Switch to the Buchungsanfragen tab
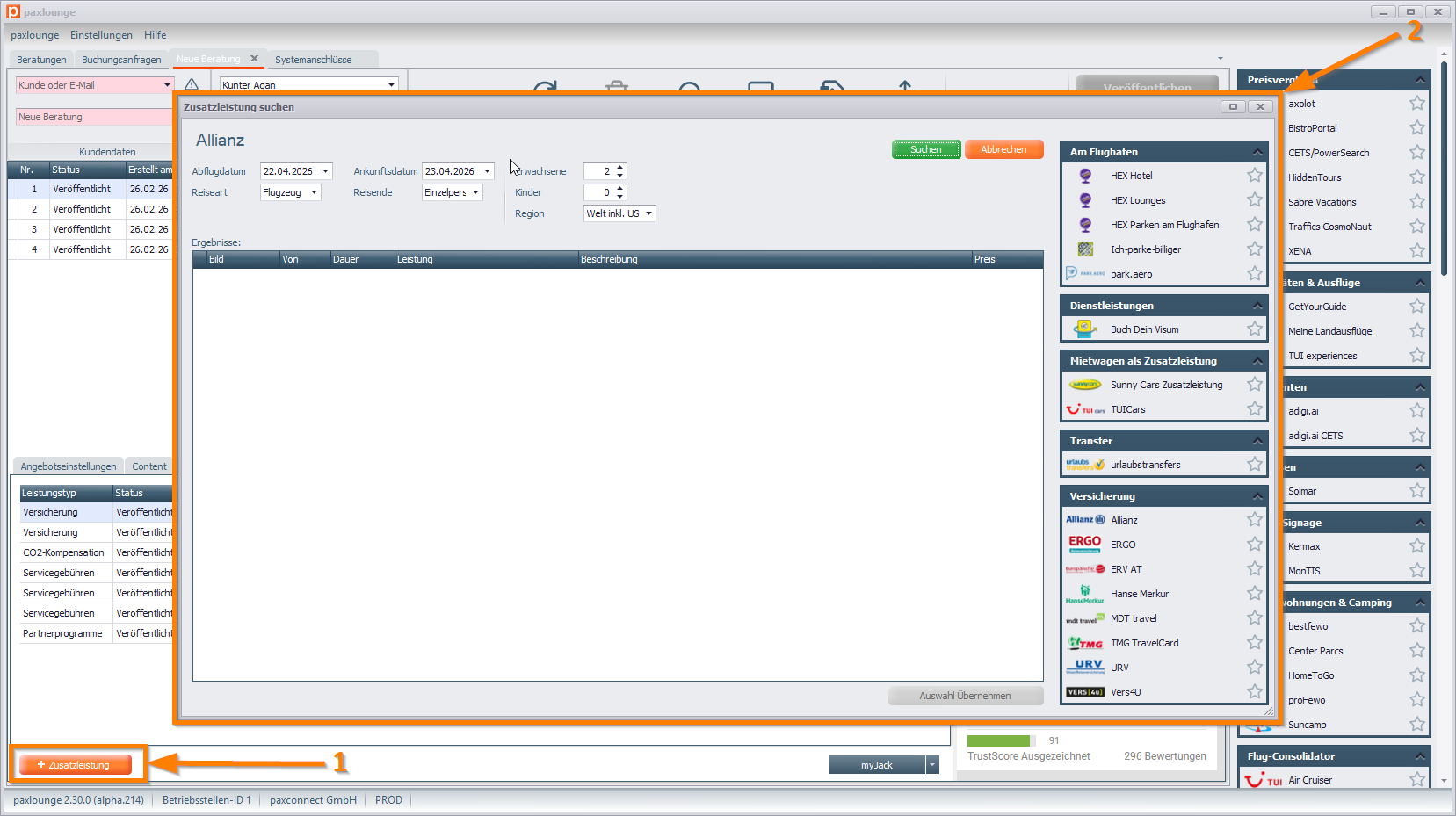 coord(121,60)
